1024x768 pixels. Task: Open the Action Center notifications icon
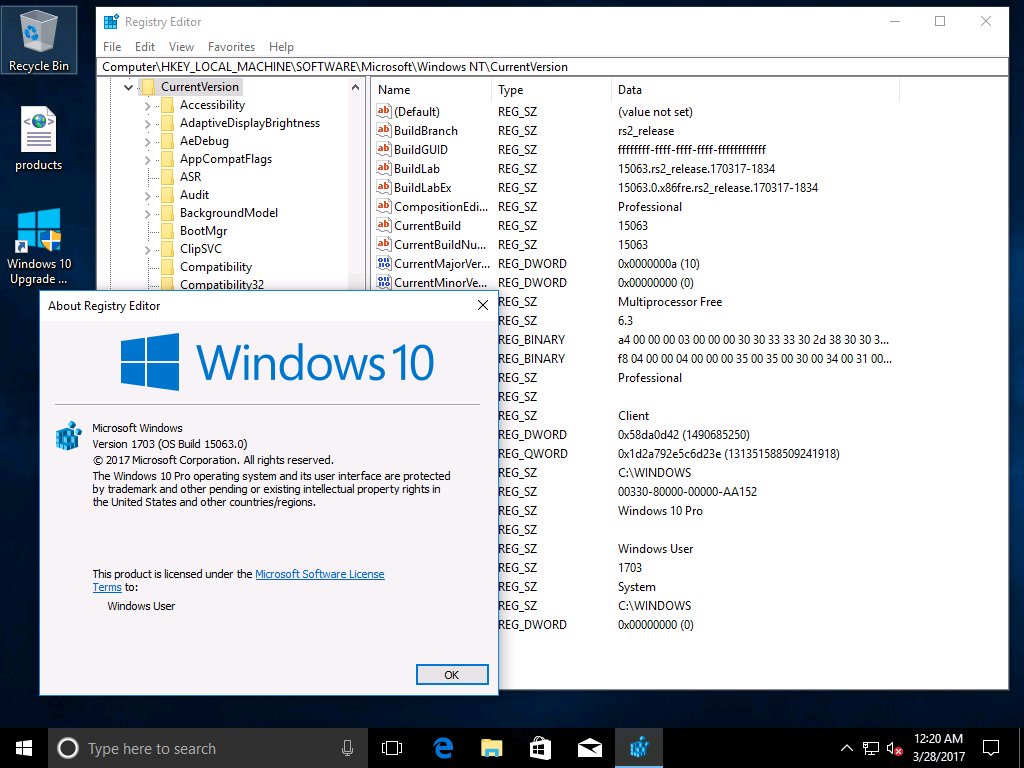[x=991, y=748]
